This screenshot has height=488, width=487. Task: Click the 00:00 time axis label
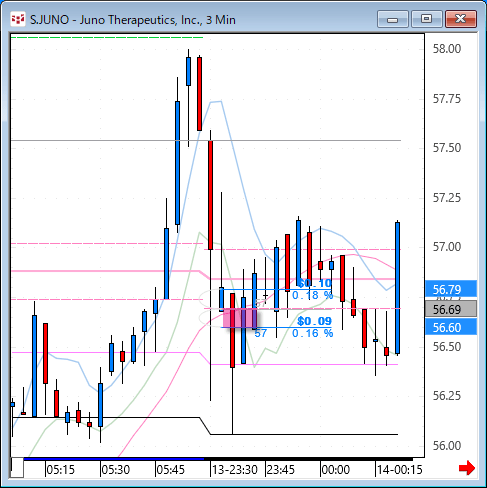(x=336, y=470)
